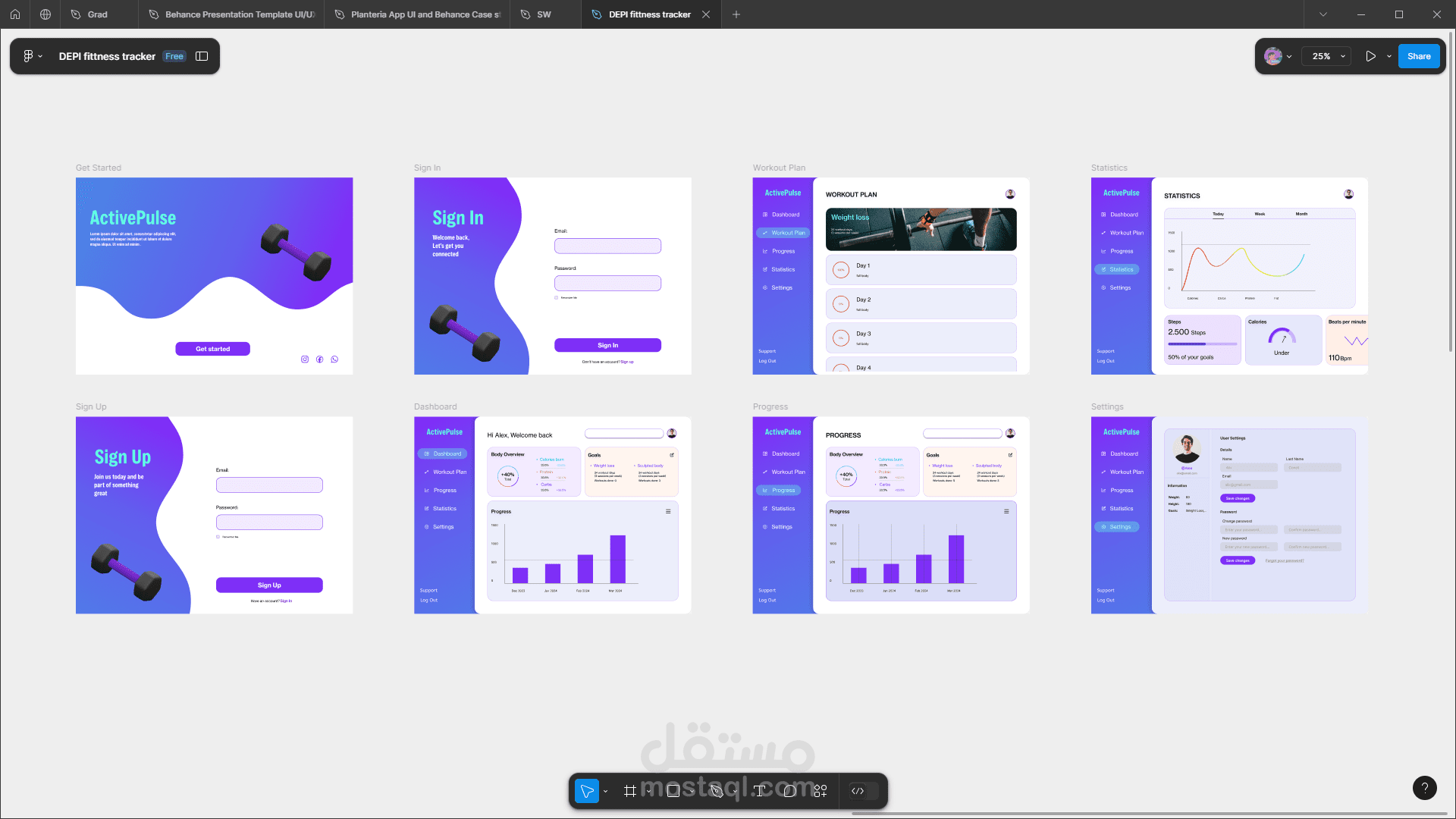Click the Day 2 row in Workout Plan

tap(921, 303)
